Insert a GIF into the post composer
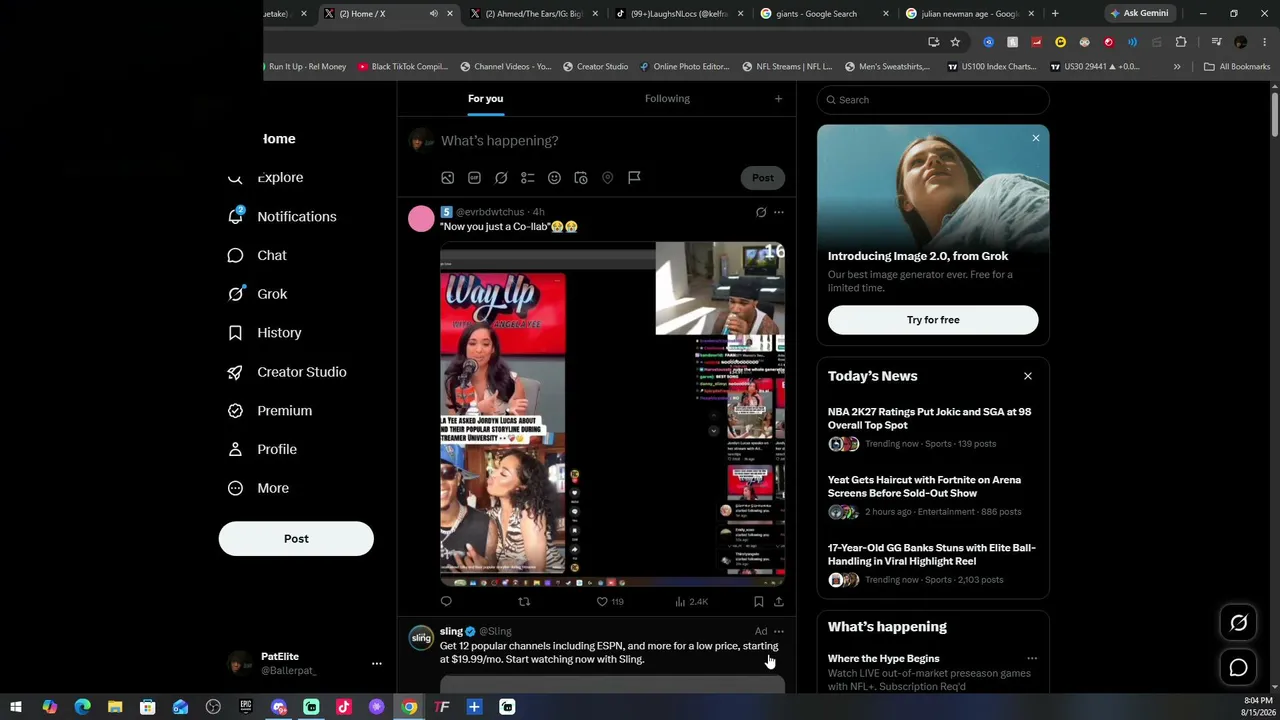 point(474,178)
